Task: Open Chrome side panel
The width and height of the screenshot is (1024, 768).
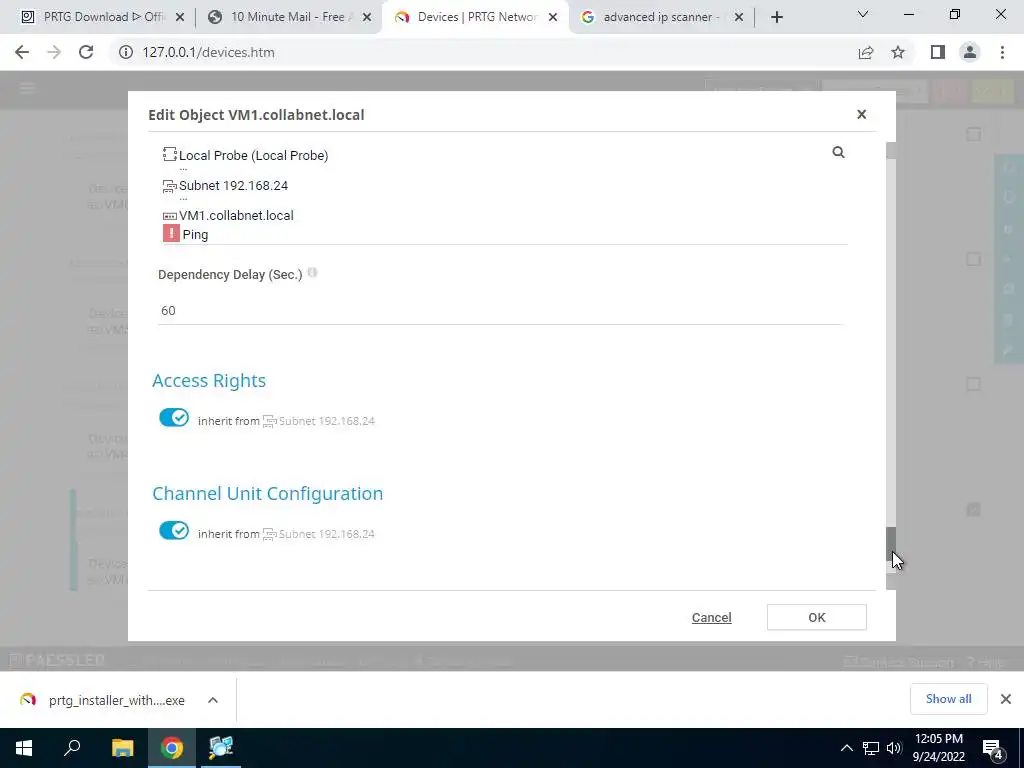Action: (x=938, y=52)
